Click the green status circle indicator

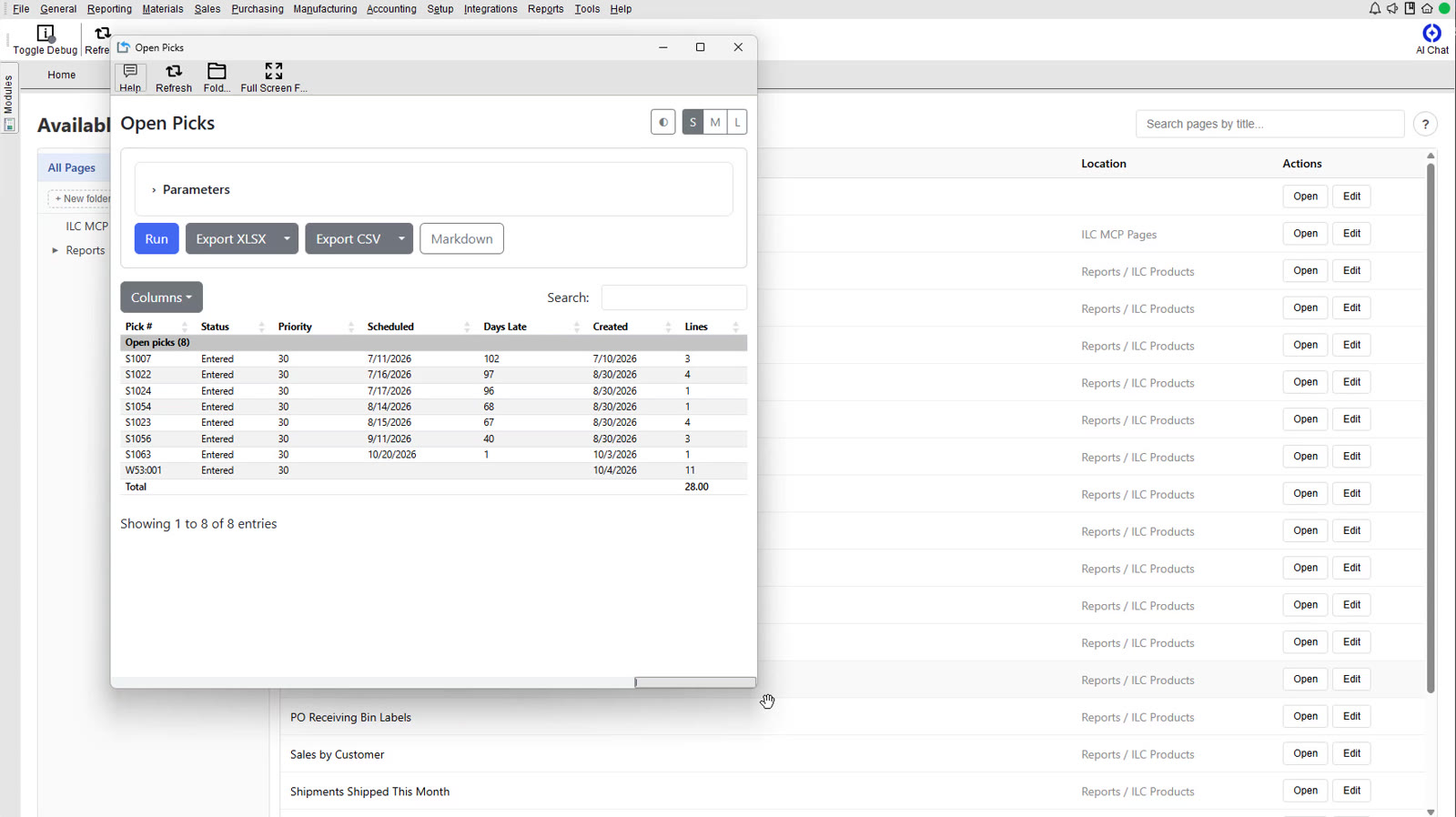click(1444, 8)
